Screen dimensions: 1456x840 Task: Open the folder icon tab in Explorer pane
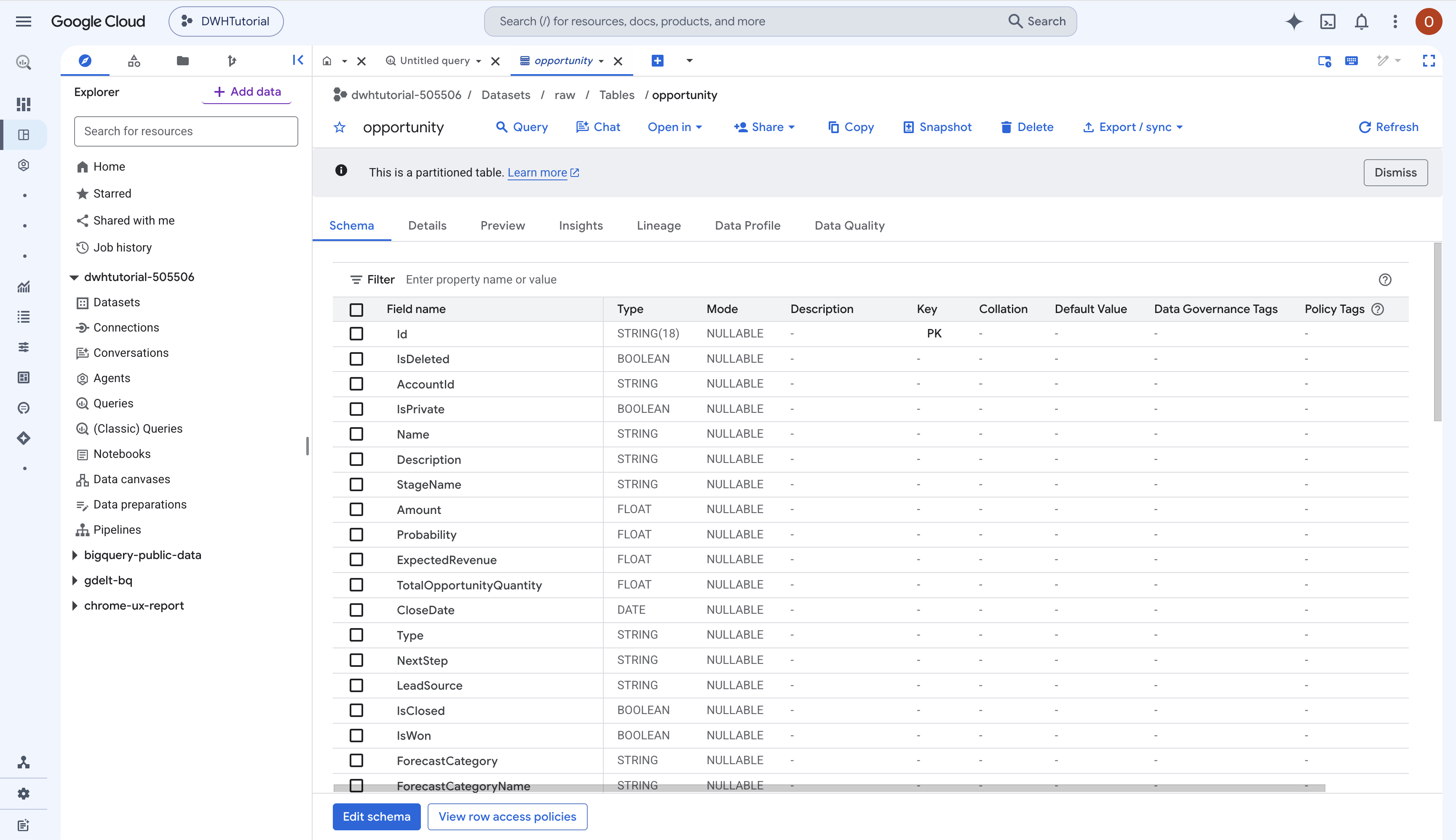click(x=183, y=61)
